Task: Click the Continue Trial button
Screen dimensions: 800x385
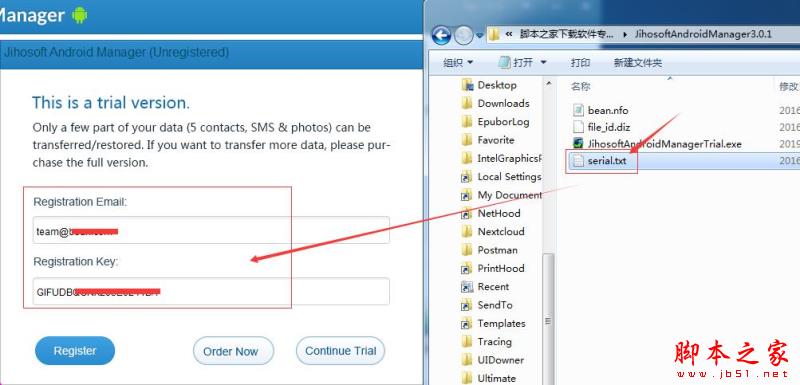Action: tap(340, 351)
